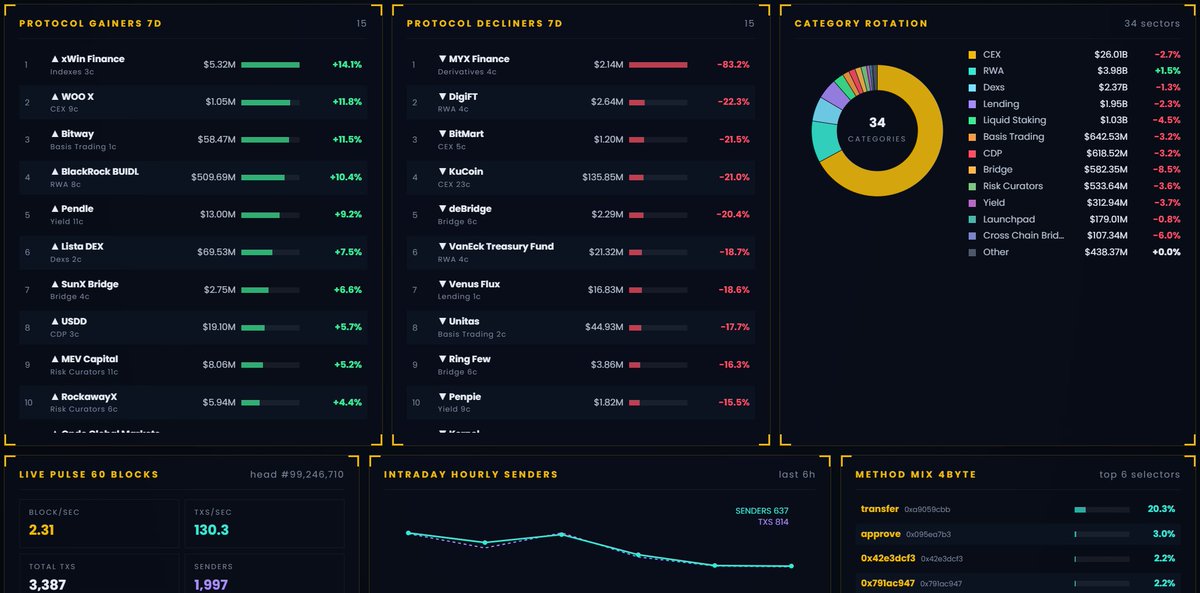Select VanEck Treasury Fund entry
1200x593 pixels.
coord(501,247)
